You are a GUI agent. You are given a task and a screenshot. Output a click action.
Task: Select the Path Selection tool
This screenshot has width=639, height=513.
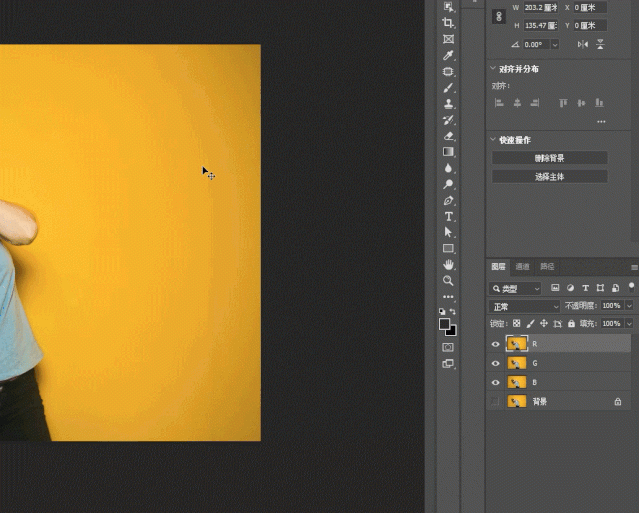coord(448,232)
